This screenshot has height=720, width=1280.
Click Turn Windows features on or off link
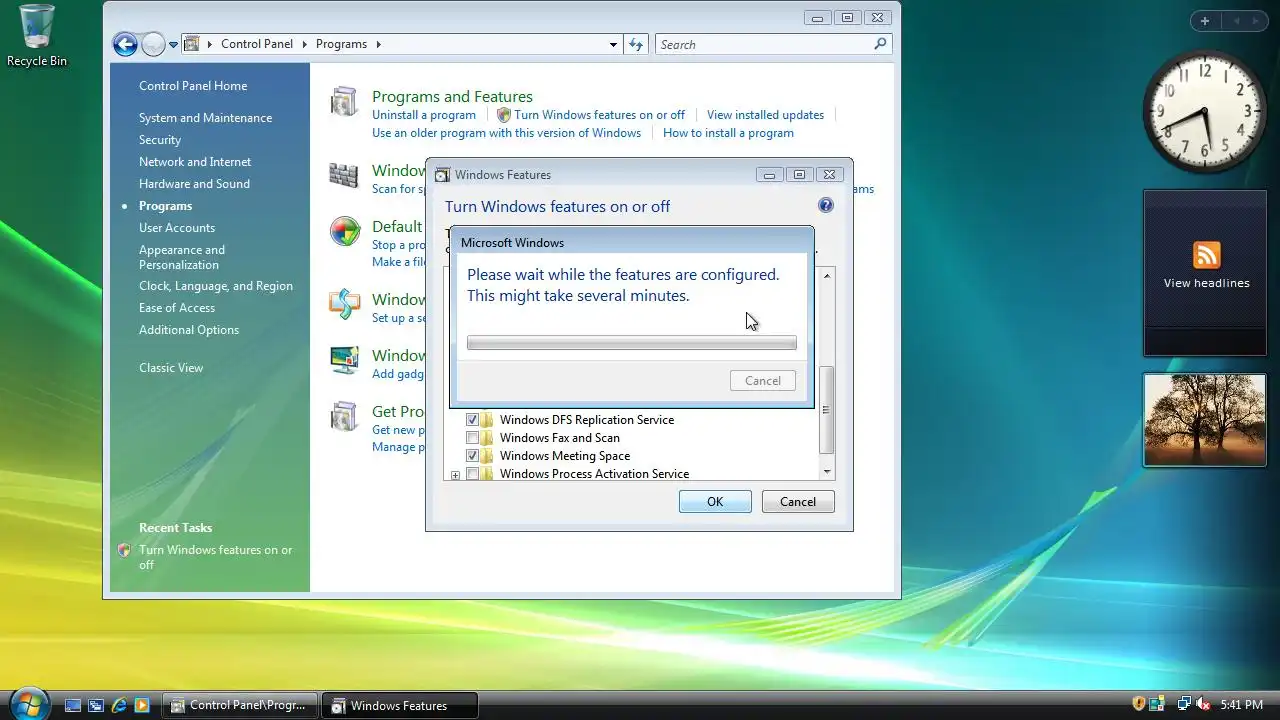pos(600,115)
